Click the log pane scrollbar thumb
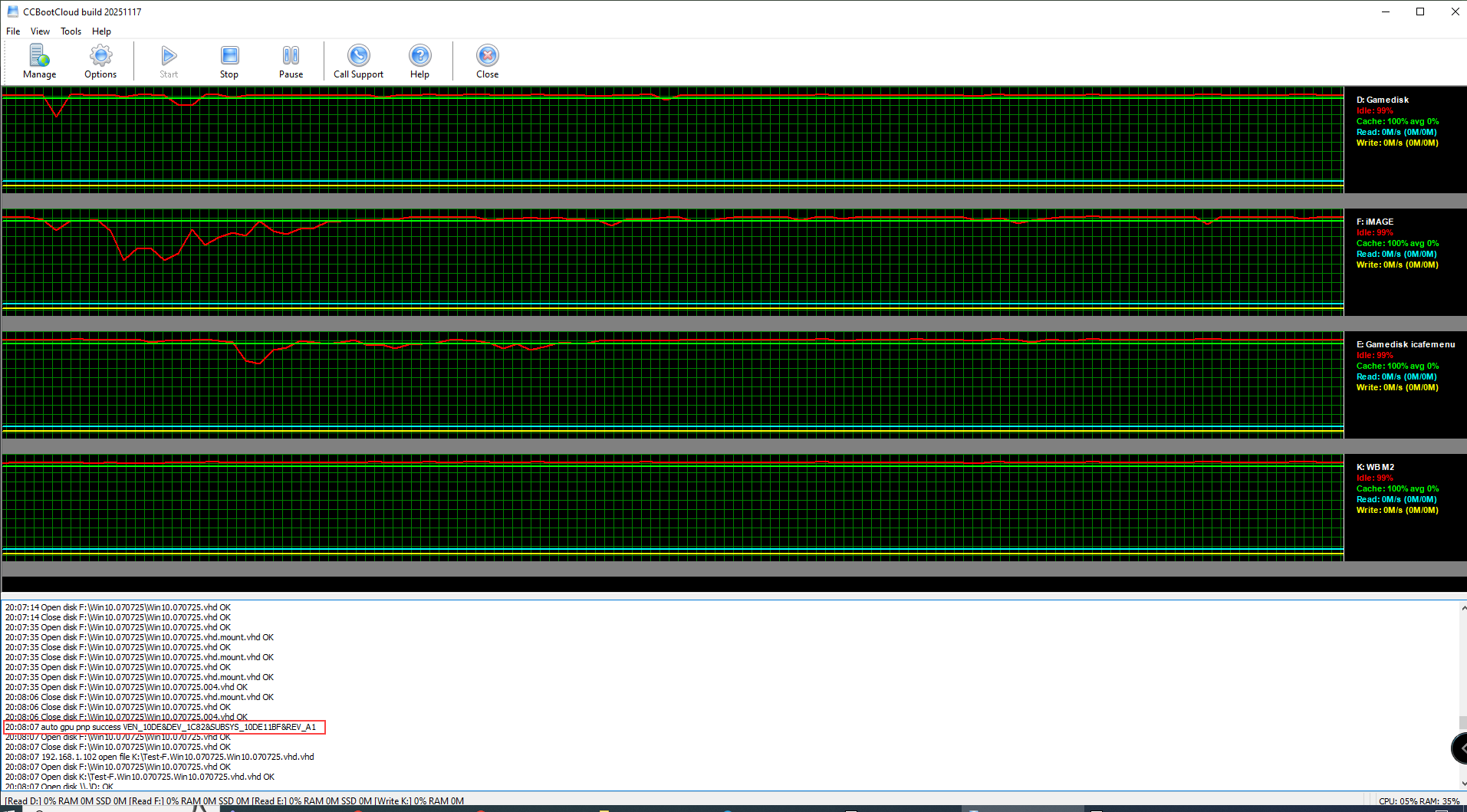 [x=1462, y=722]
